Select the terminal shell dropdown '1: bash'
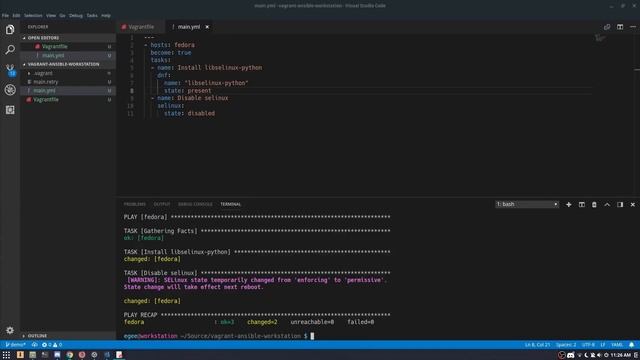This screenshot has height=360, width=640. tap(527, 204)
